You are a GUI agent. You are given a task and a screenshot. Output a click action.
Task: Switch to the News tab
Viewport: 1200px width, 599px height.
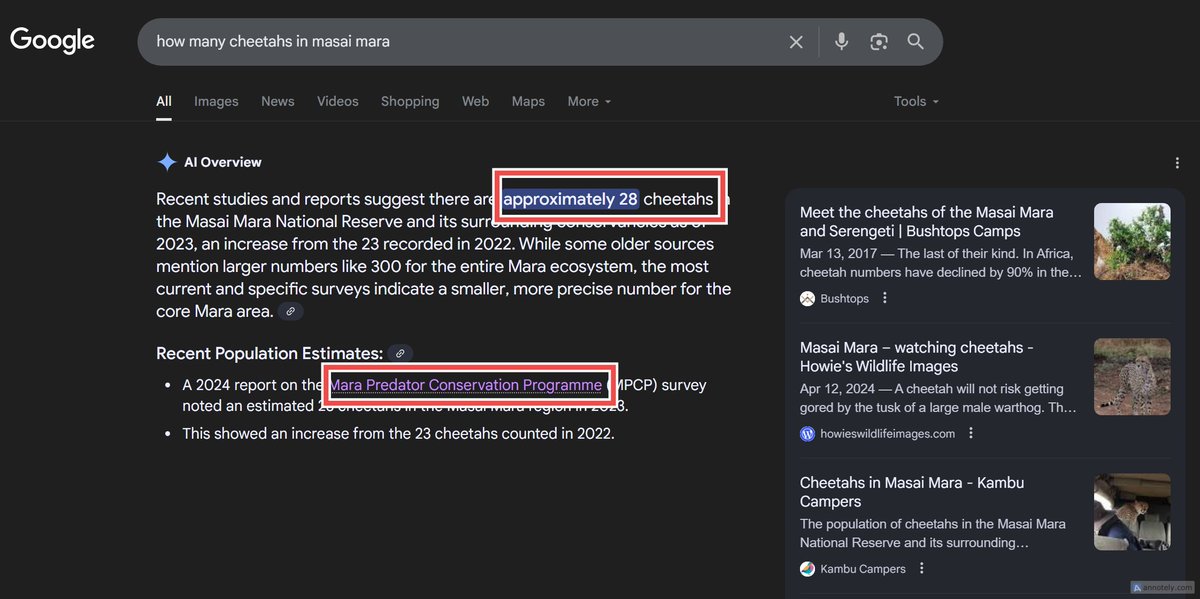coord(278,101)
